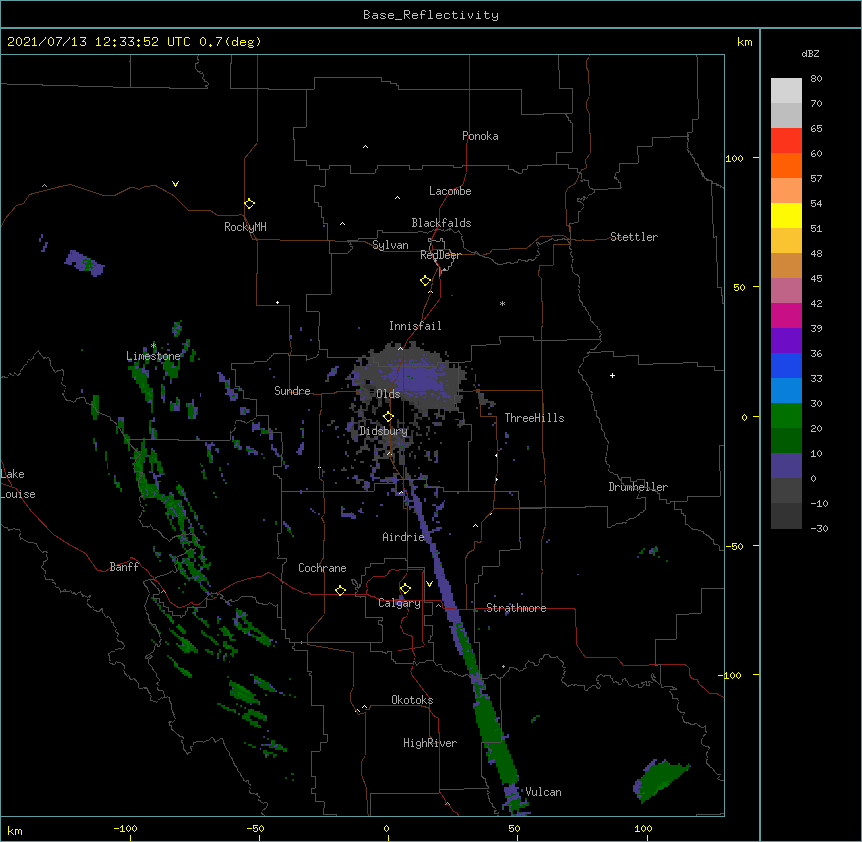Click the Vulcan city label

click(543, 792)
